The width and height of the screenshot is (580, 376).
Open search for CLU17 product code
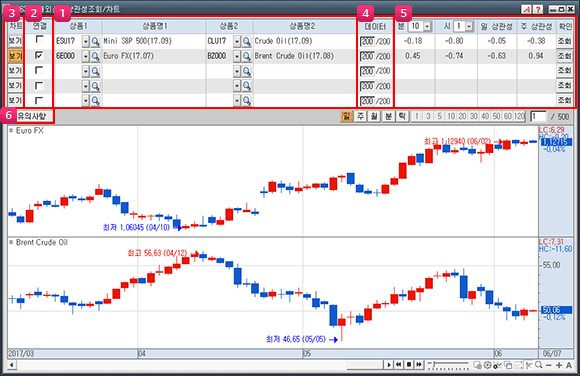pyautogui.click(x=247, y=41)
